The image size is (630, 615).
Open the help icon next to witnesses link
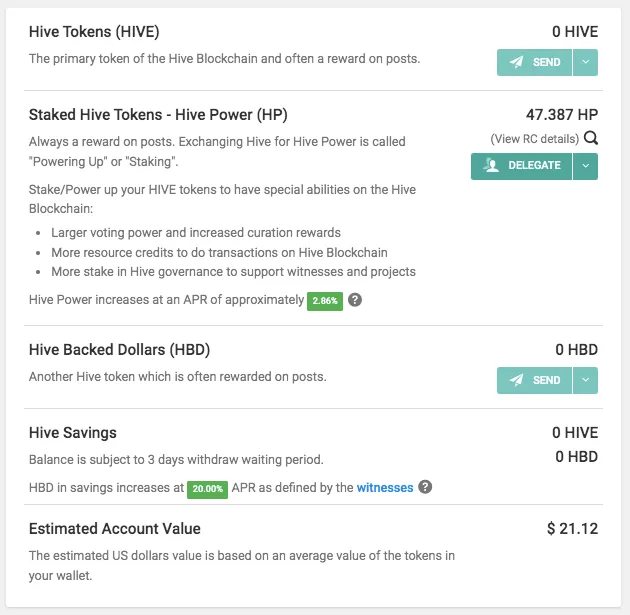[425, 487]
